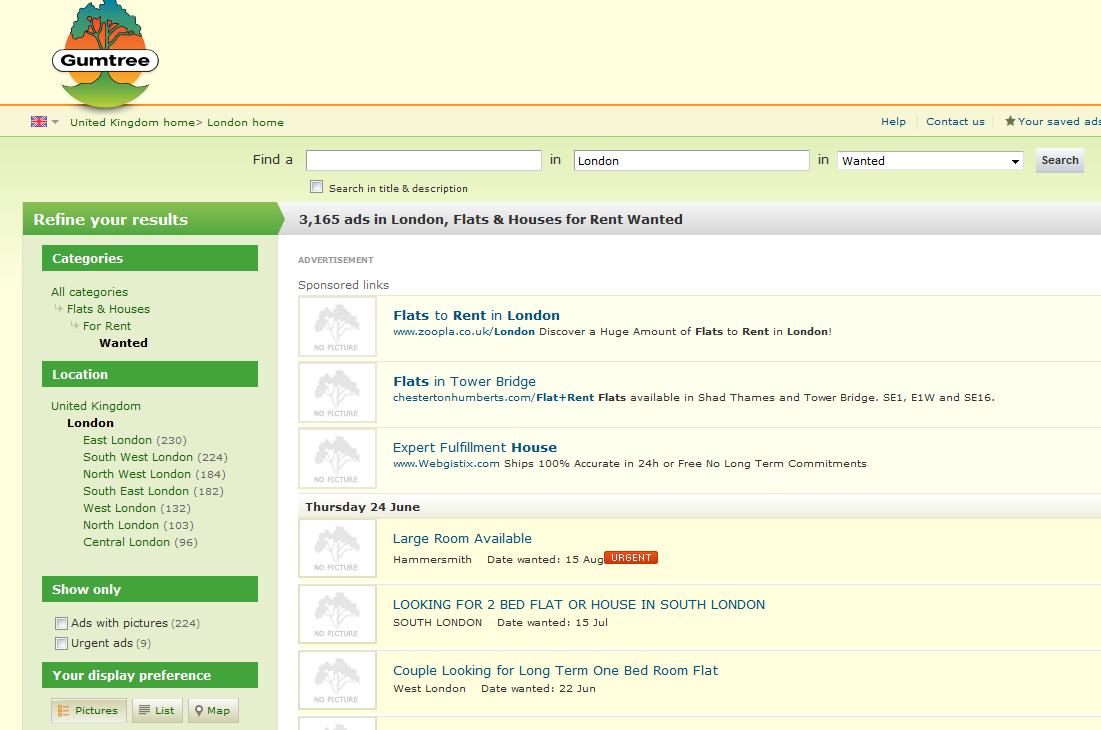The image size is (1101, 730).
Task: Click the Large Room Available no-picture thumbnail
Action: (x=337, y=548)
